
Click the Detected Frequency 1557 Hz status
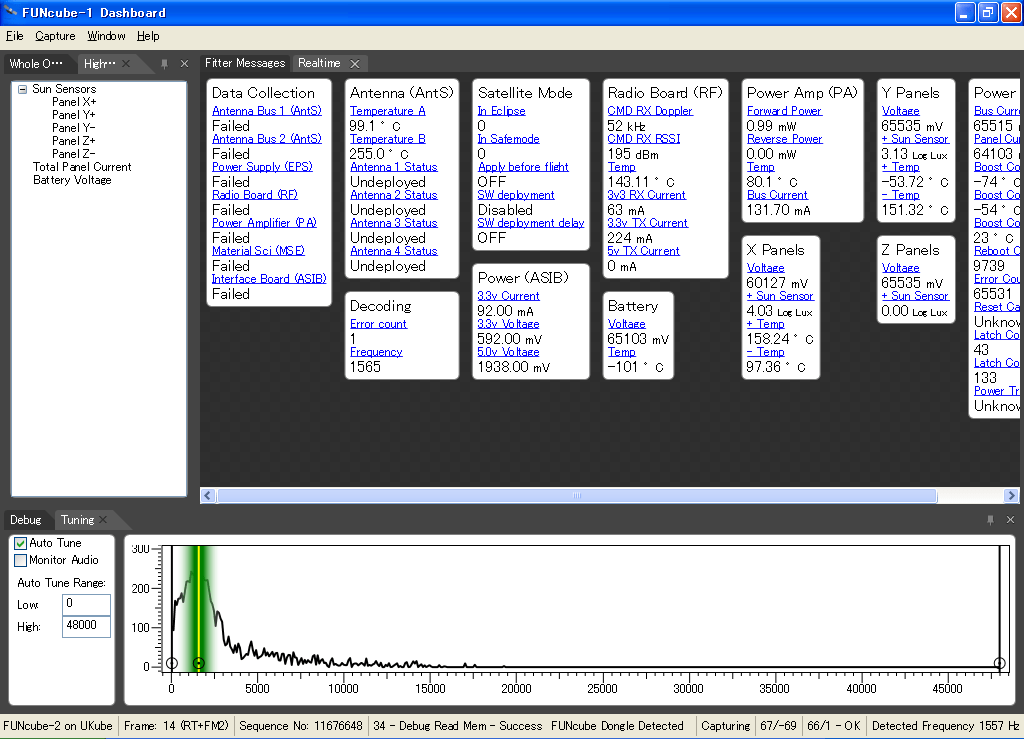(945, 726)
